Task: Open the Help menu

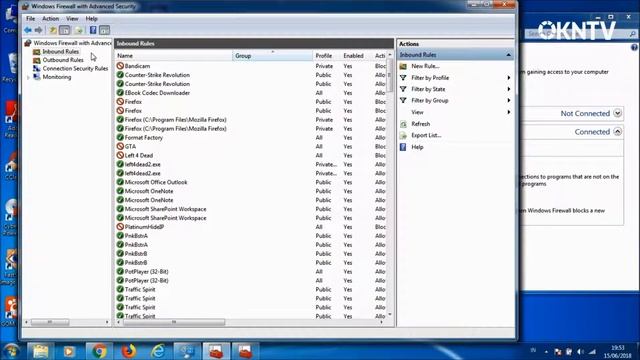Action: [91, 19]
